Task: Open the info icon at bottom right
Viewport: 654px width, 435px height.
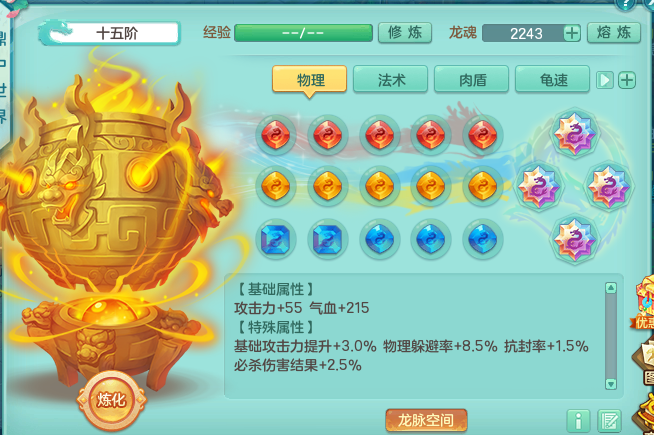Action: coord(578,421)
